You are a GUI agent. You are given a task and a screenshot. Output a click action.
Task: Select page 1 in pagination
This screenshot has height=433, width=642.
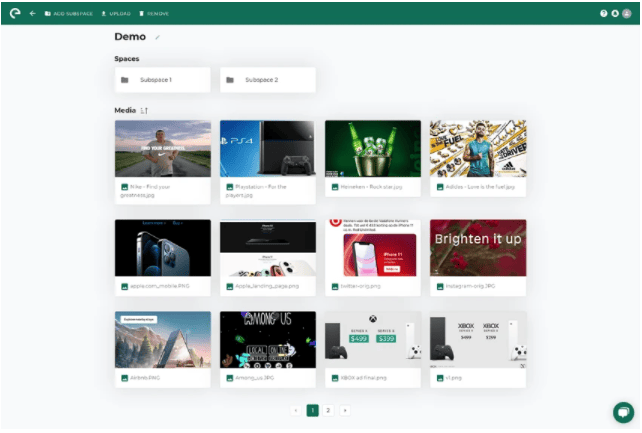[312, 410]
